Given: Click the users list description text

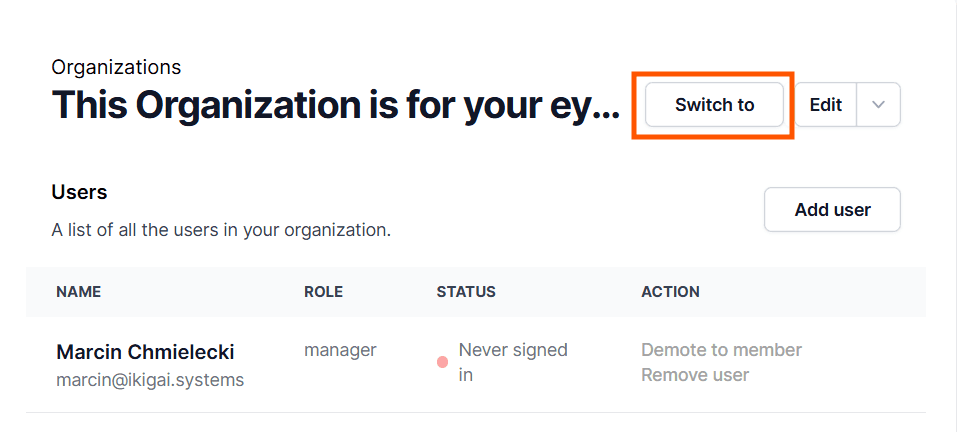Looking at the screenshot, I should [x=220, y=231].
